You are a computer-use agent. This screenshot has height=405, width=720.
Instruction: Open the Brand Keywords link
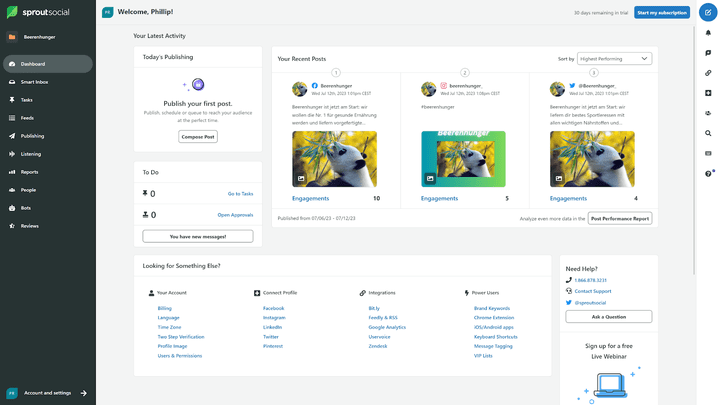coord(492,308)
